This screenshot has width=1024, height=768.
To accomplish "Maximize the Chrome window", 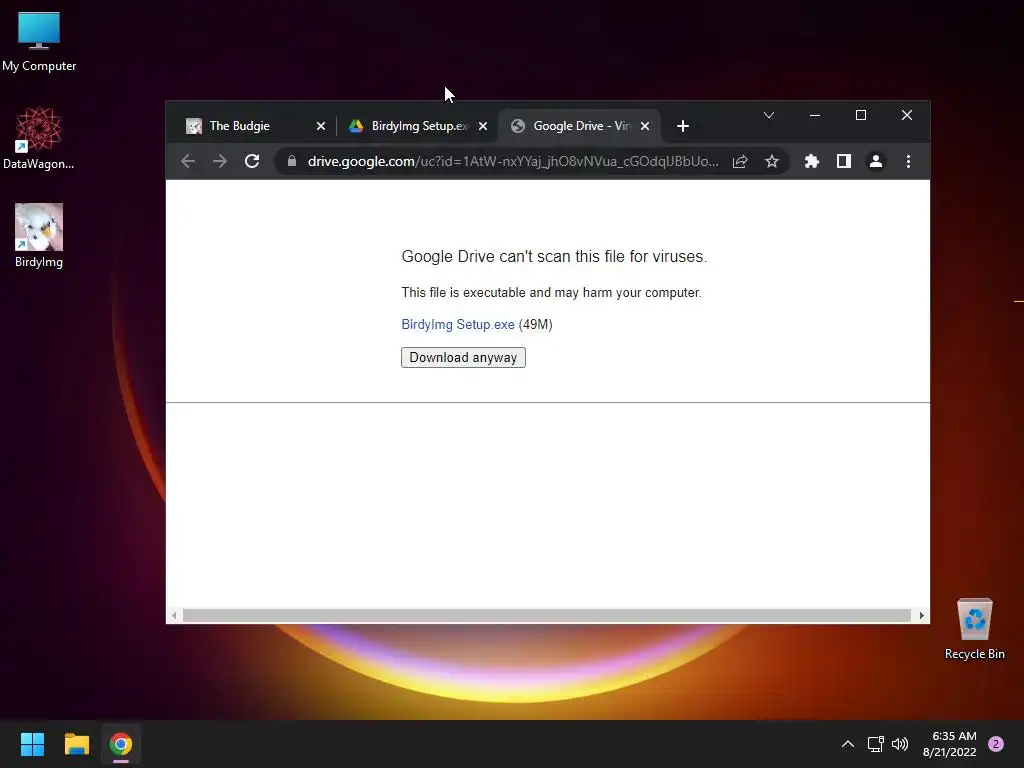I will pyautogui.click(x=861, y=115).
